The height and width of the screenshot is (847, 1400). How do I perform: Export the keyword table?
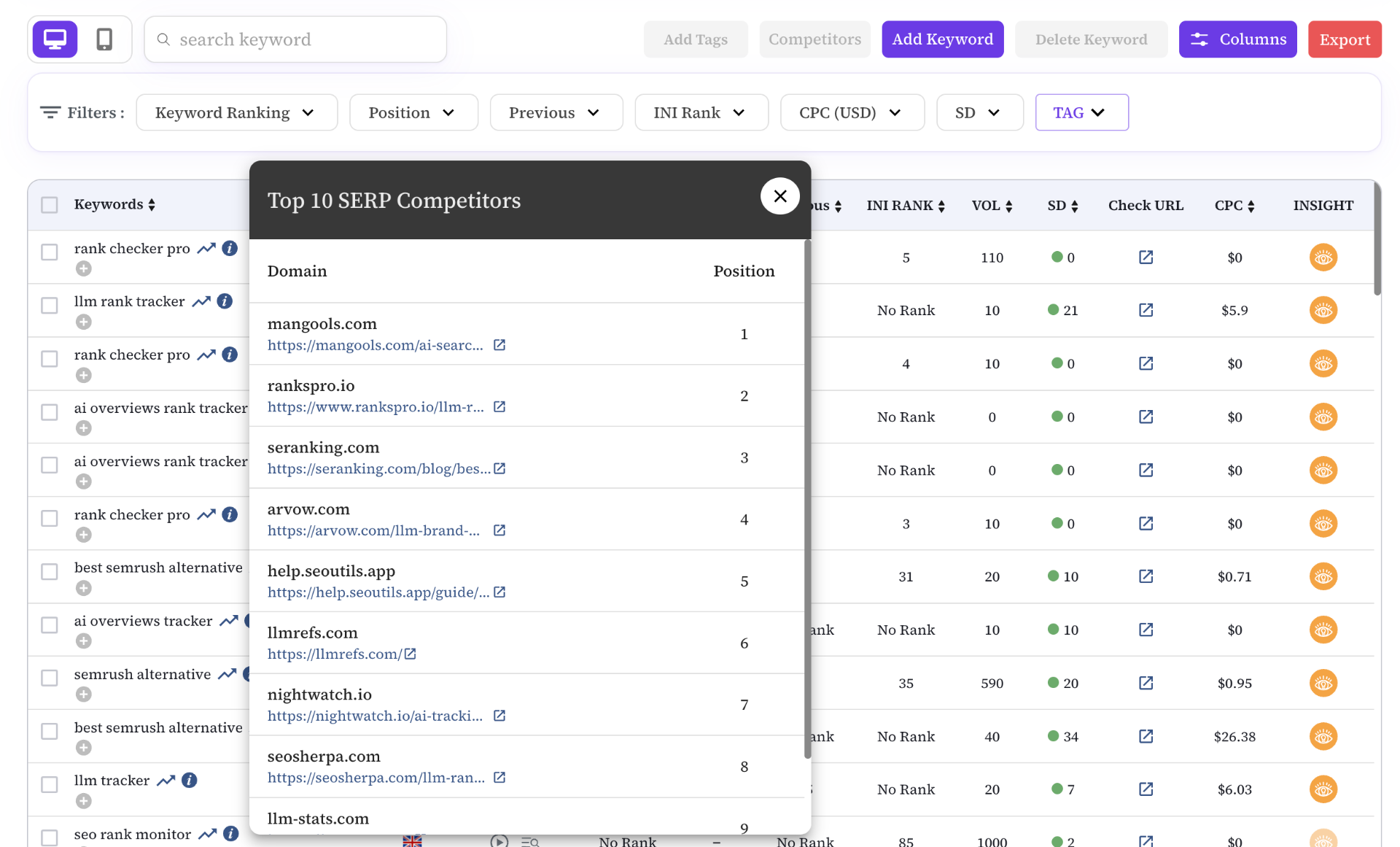(1345, 39)
